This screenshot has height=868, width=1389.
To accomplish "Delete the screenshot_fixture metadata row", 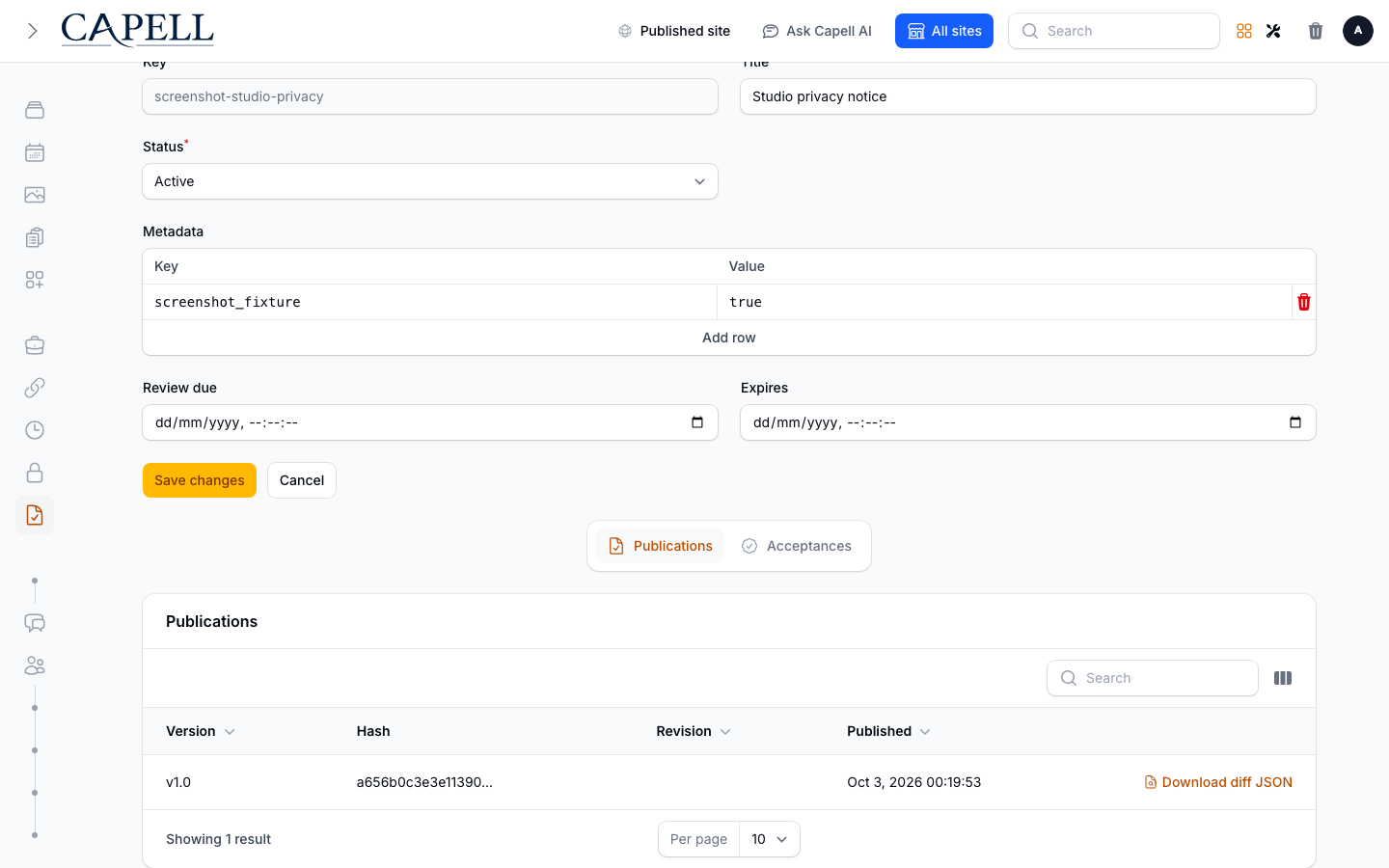I will click(1304, 302).
